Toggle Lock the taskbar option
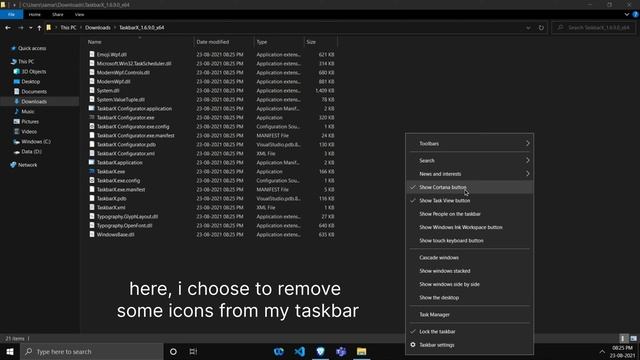The height and width of the screenshot is (360, 640). 470,331
